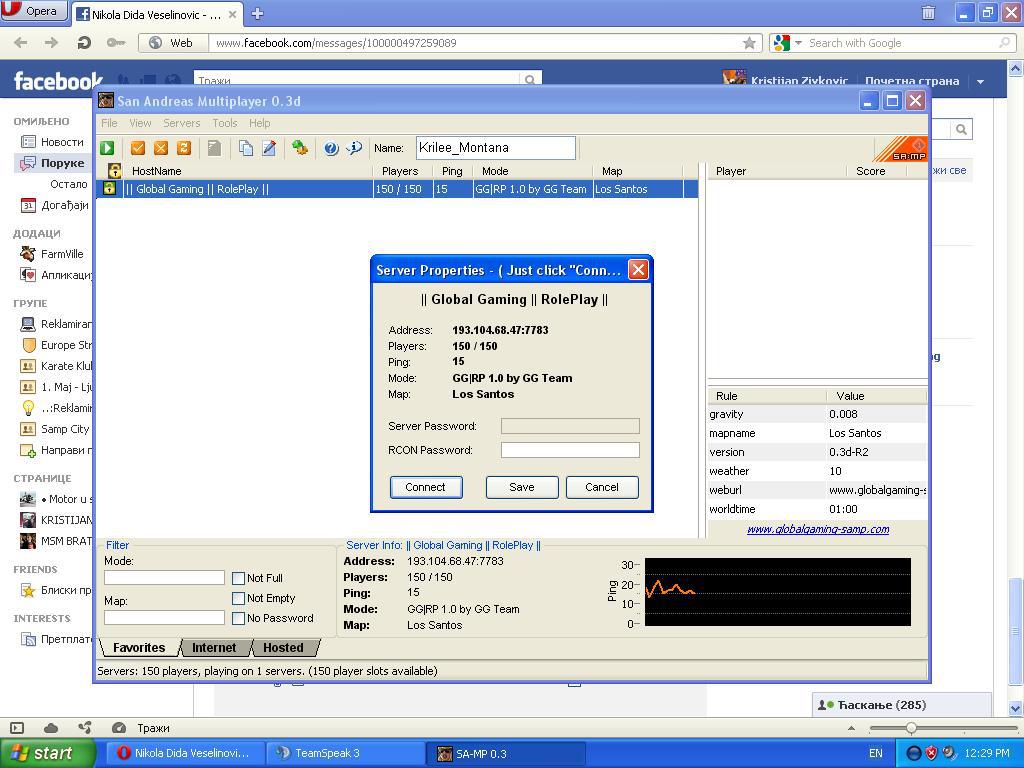Click the server properties pencil icon
This screenshot has width=1024, height=768.
coord(269,148)
